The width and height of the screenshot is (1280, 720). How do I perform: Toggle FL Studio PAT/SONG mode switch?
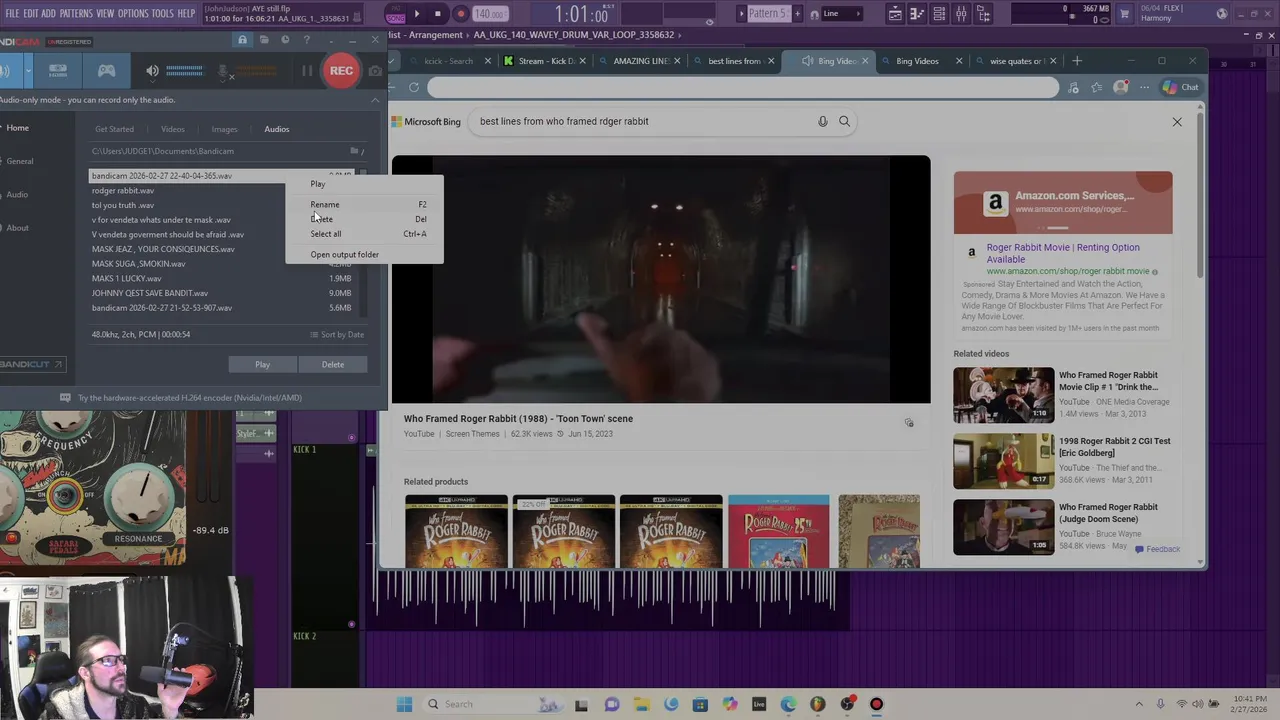[395, 14]
